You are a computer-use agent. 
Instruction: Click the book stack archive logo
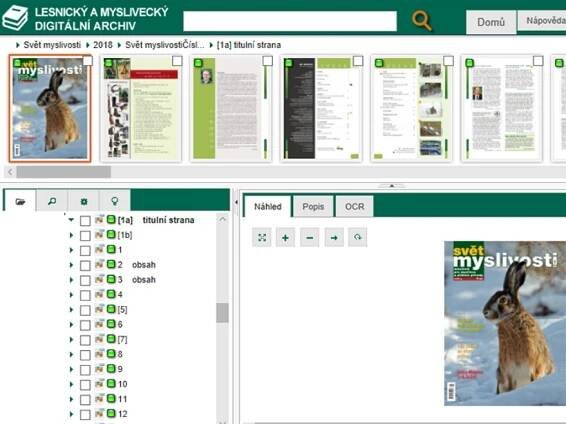[14, 18]
